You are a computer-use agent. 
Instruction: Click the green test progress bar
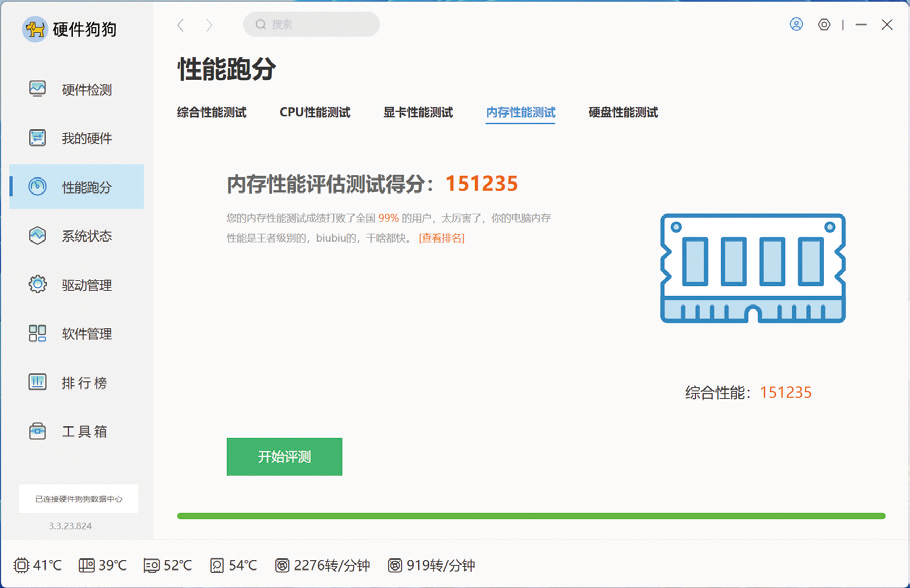coord(530,514)
